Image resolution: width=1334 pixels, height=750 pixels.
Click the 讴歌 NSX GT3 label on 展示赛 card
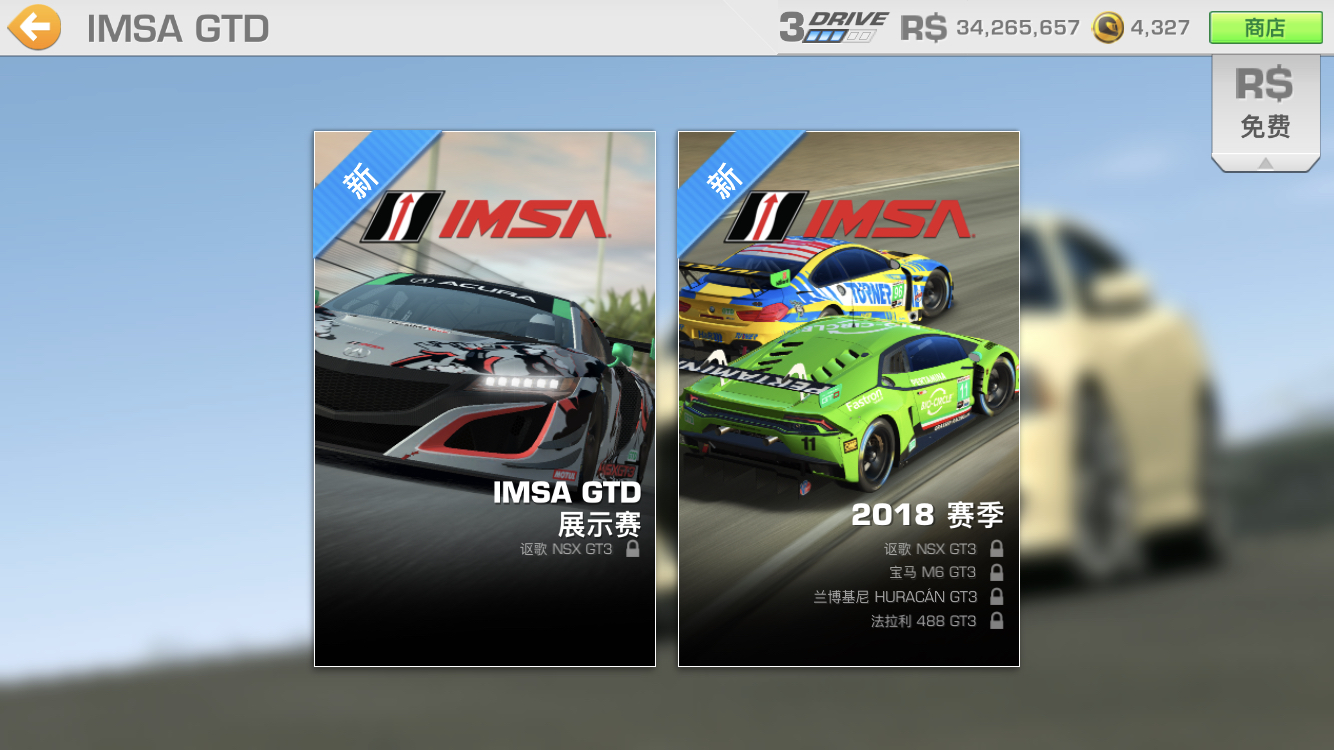[x=566, y=548]
